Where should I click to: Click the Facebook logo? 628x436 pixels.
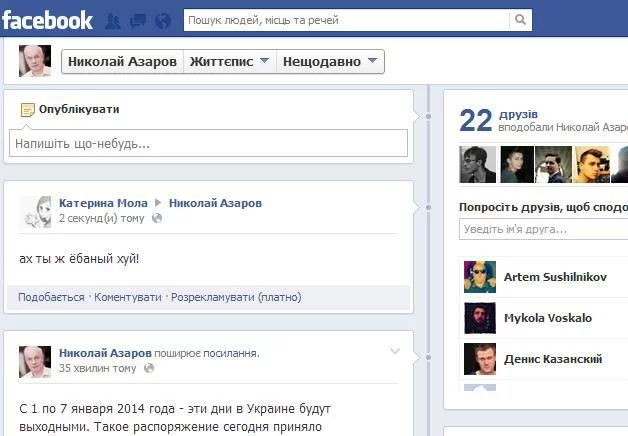47,20
